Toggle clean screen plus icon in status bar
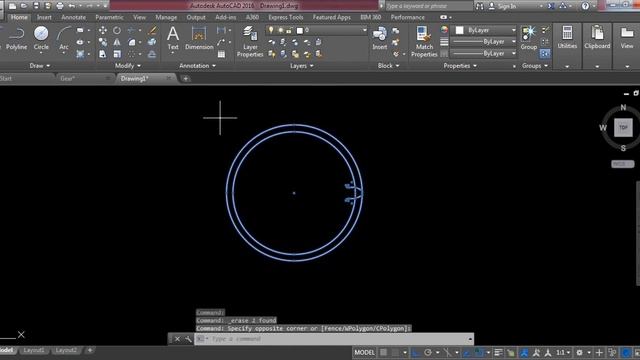 [599, 353]
